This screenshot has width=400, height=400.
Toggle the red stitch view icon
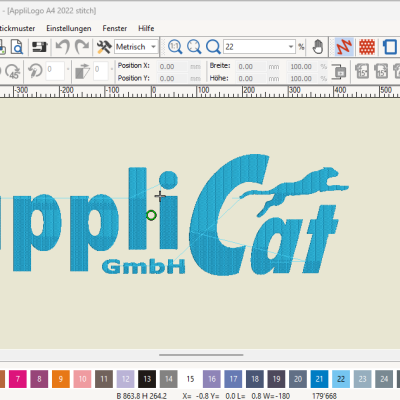tap(344, 47)
